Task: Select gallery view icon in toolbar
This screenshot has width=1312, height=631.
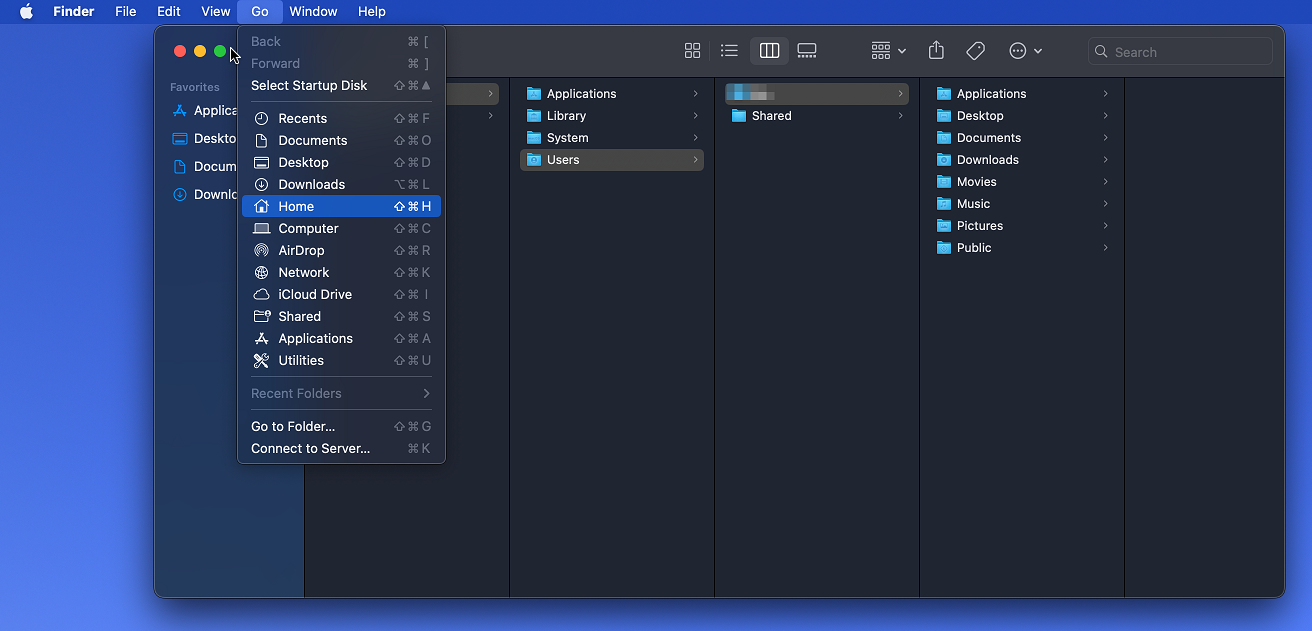Action: tap(807, 51)
